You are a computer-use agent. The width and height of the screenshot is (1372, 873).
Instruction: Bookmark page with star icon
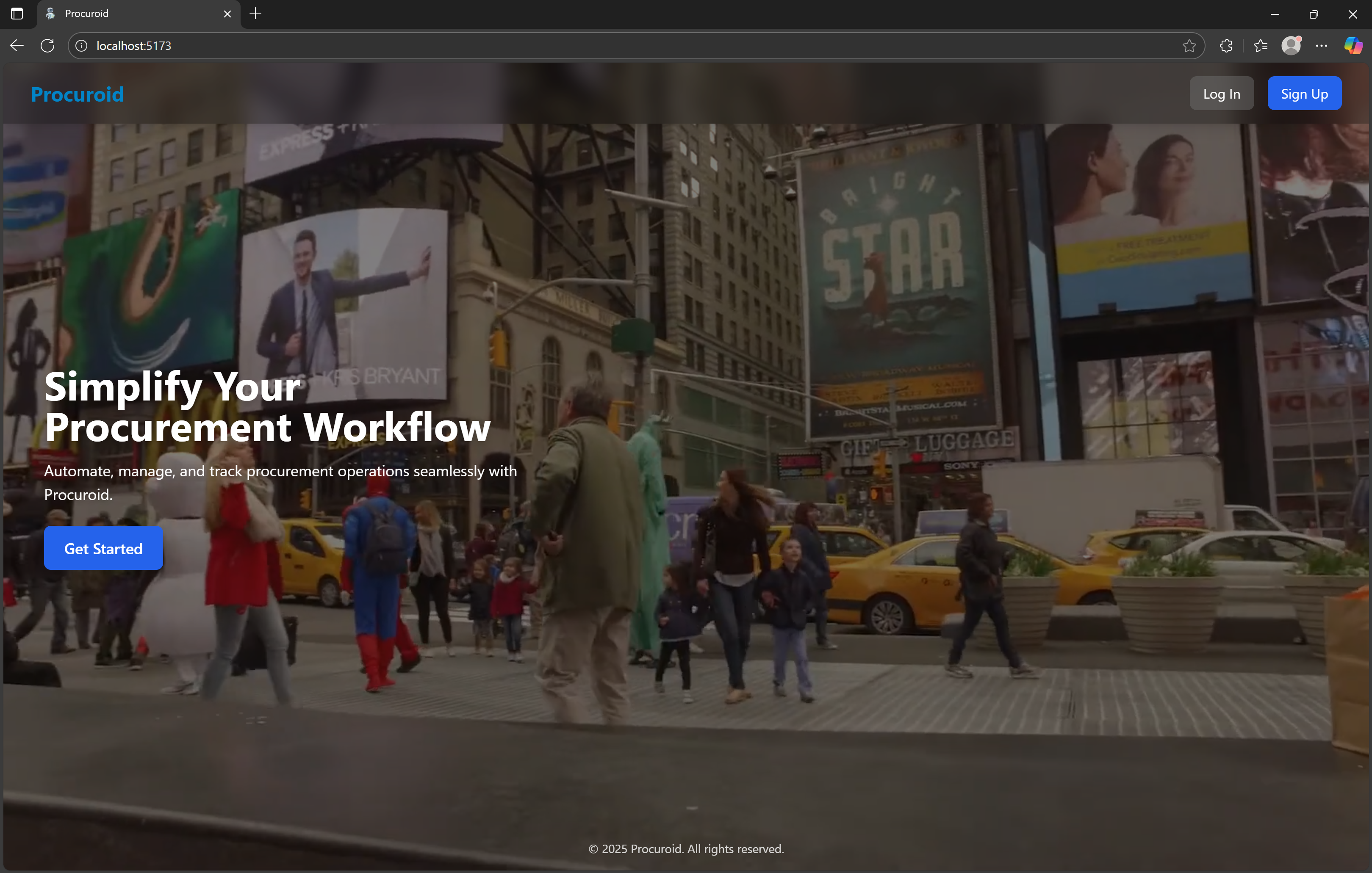[1189, 46]
